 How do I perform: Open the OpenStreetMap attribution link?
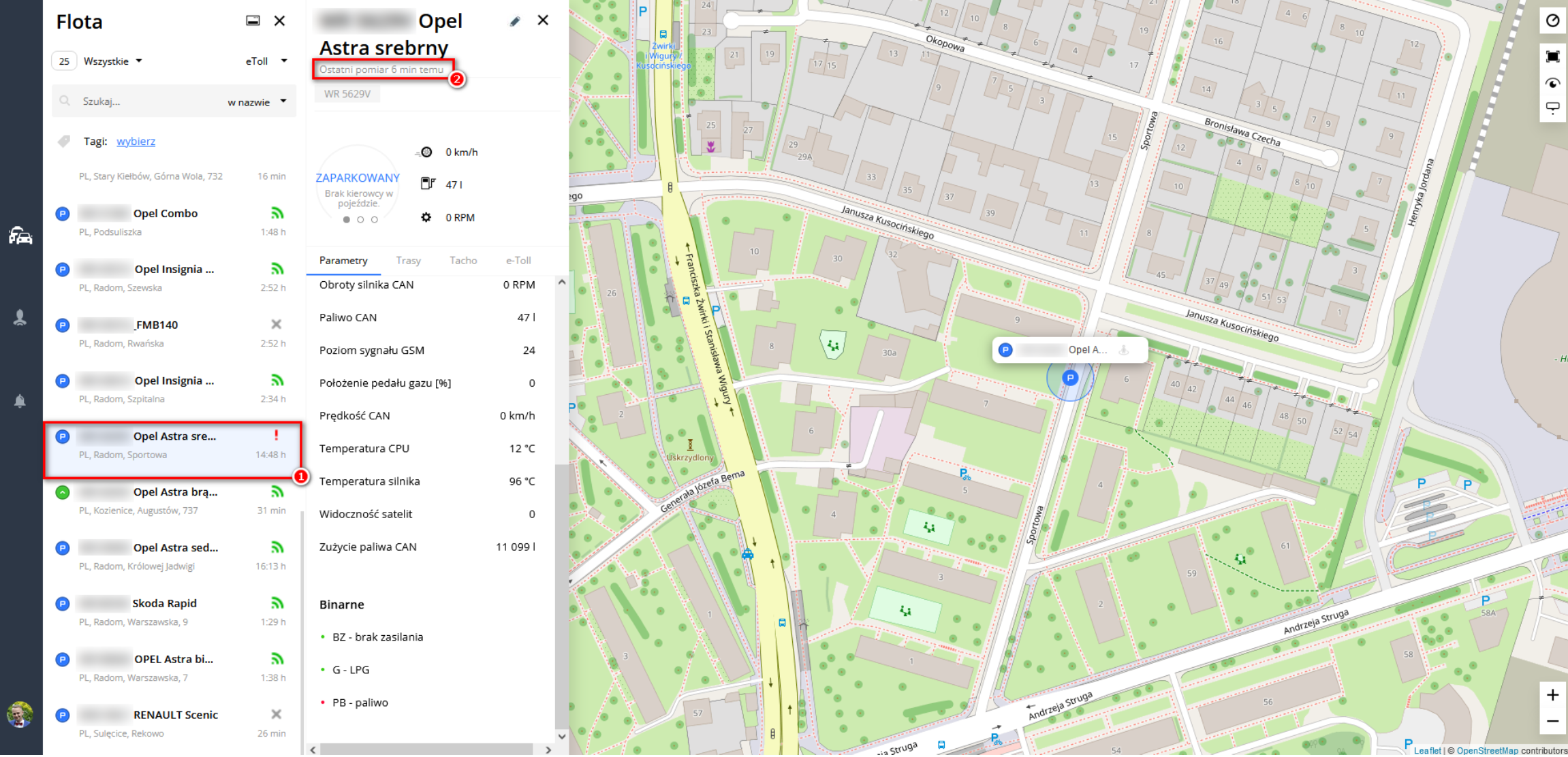(1487, 751)
